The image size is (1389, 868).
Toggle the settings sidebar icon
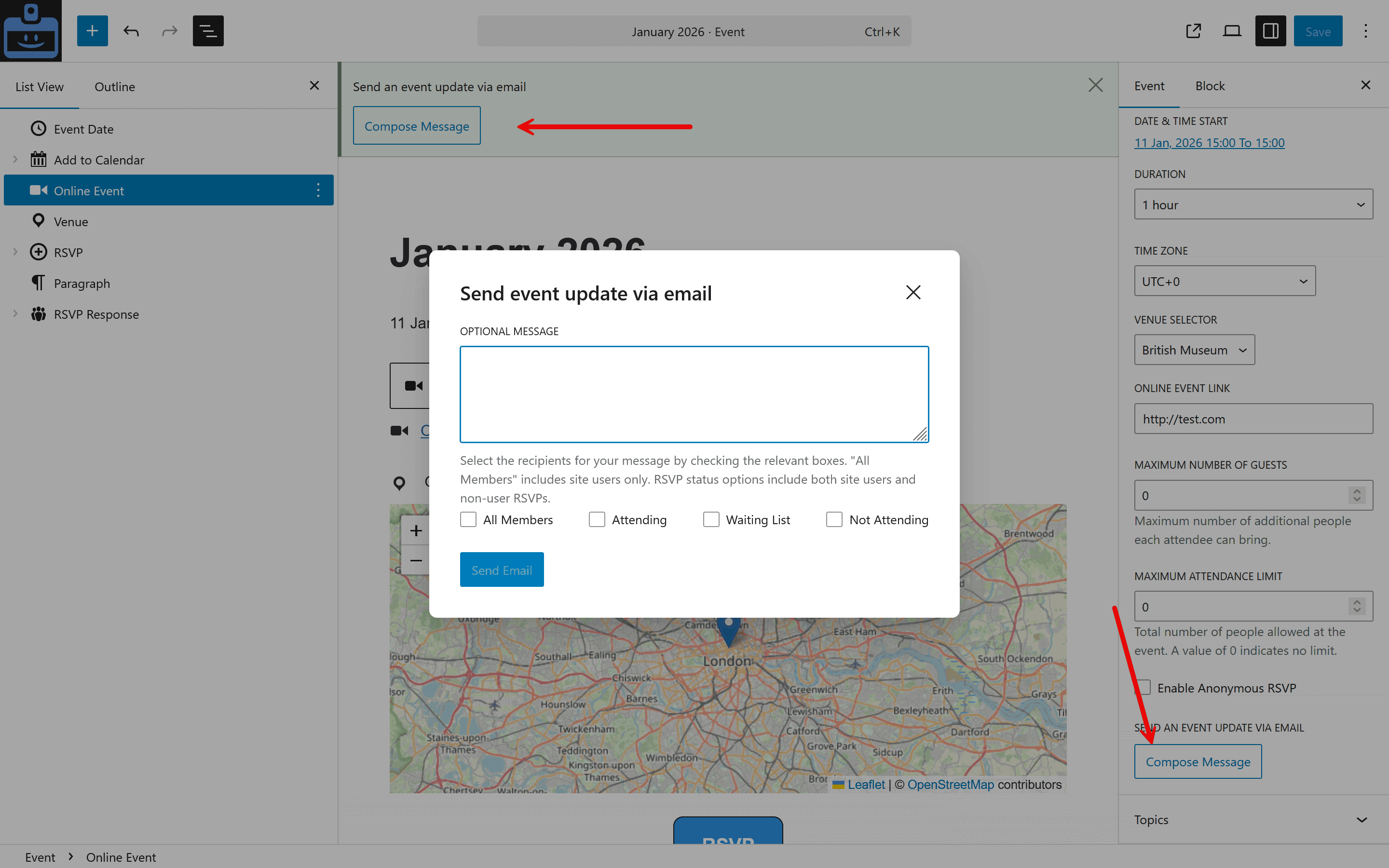click(1270, 31)
